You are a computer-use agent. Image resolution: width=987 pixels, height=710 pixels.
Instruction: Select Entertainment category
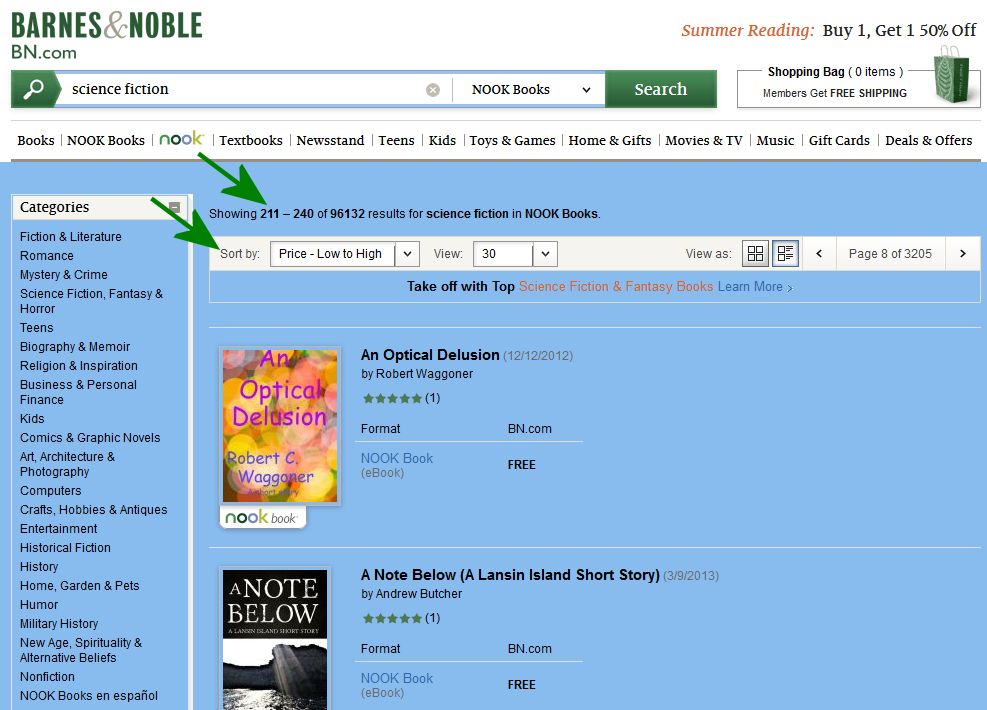(x=59, y=529)
